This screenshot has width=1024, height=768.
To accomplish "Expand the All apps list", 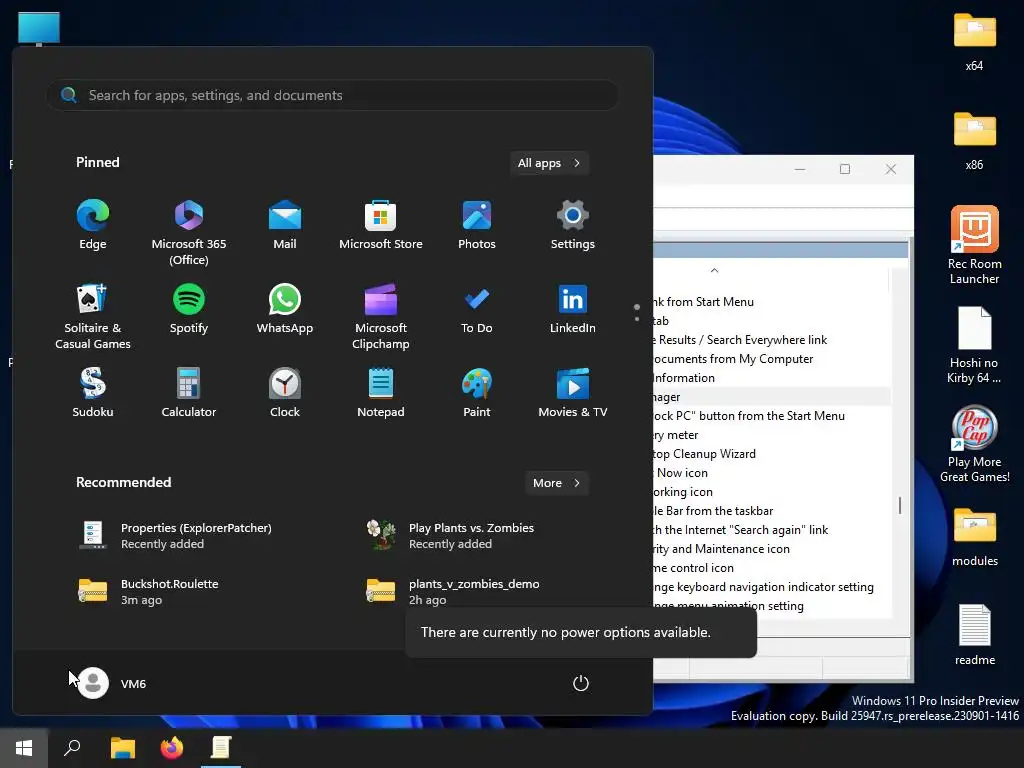I will pyautogui.click(x=549, y=163).
